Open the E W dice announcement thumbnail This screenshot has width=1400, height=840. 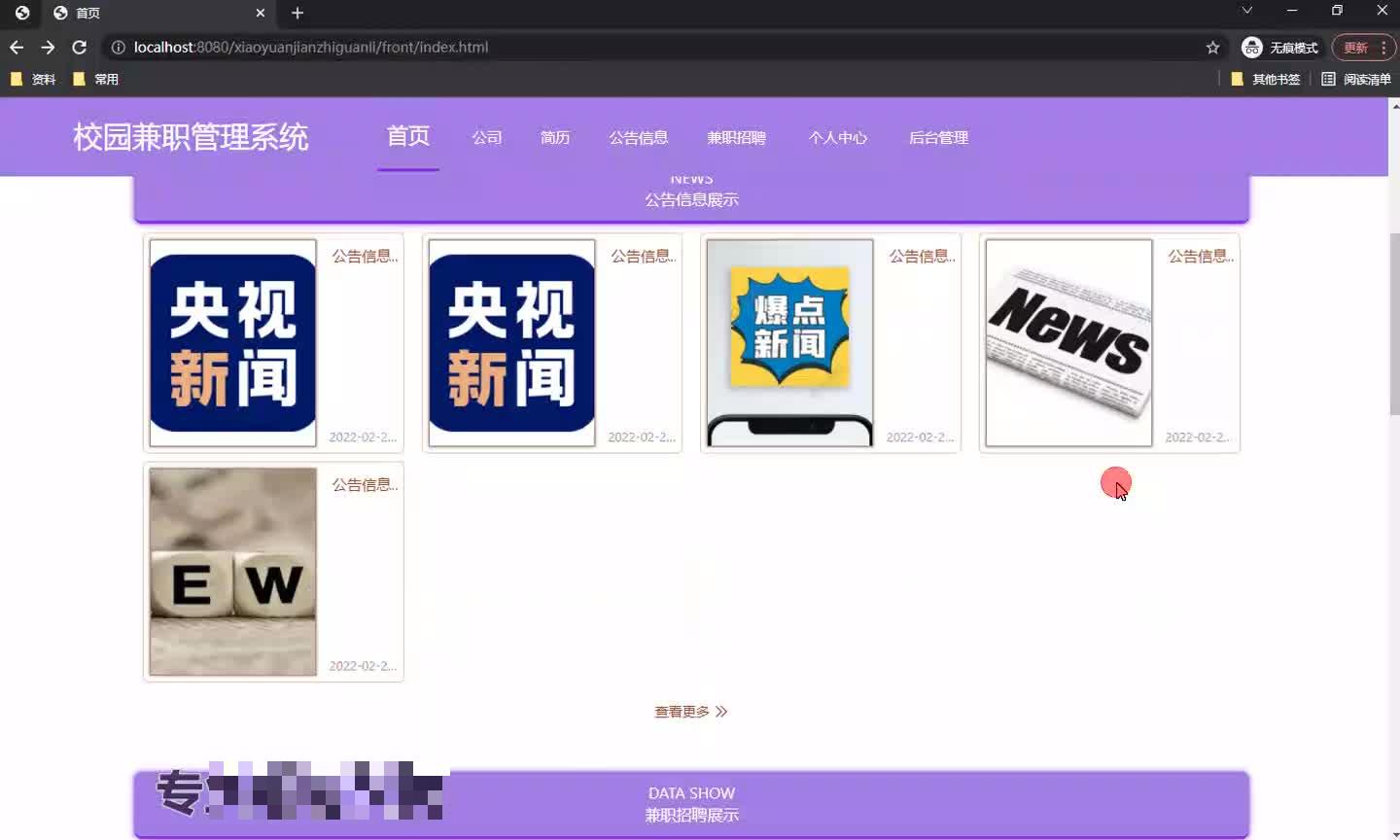coord(233,572)
